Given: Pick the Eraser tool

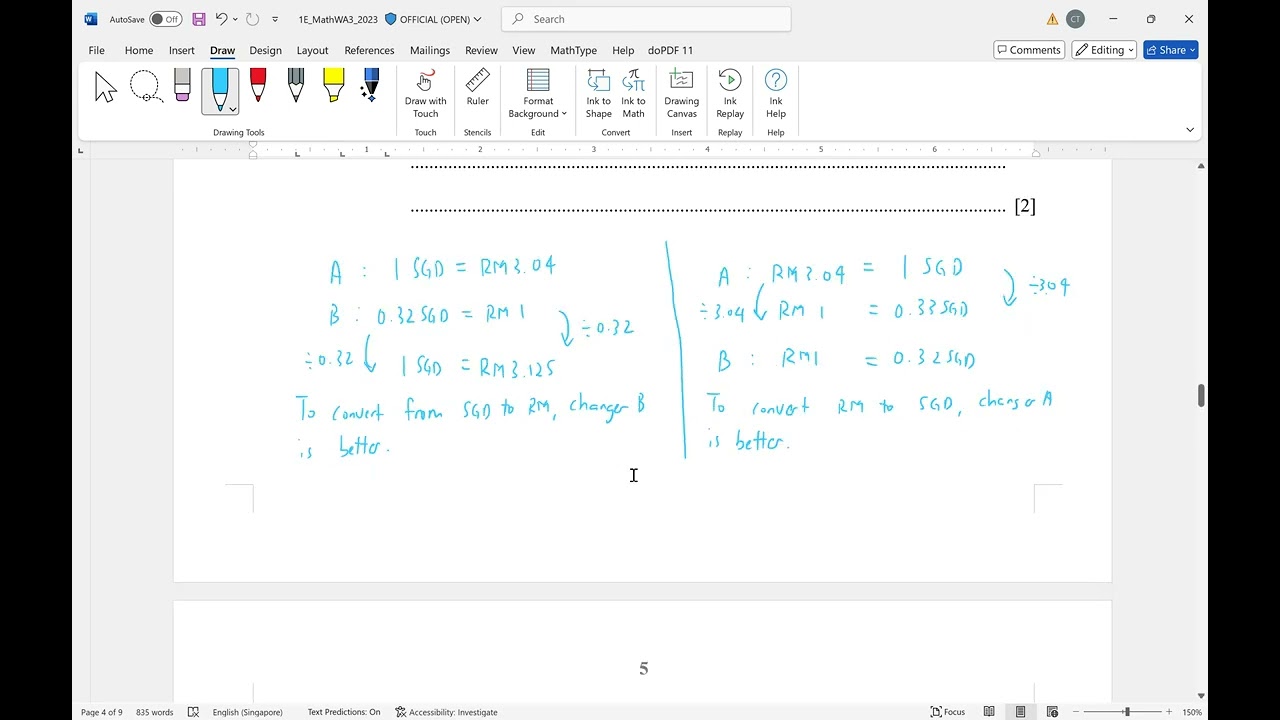Looking at the screenshot, I should (x=182, y=86).
